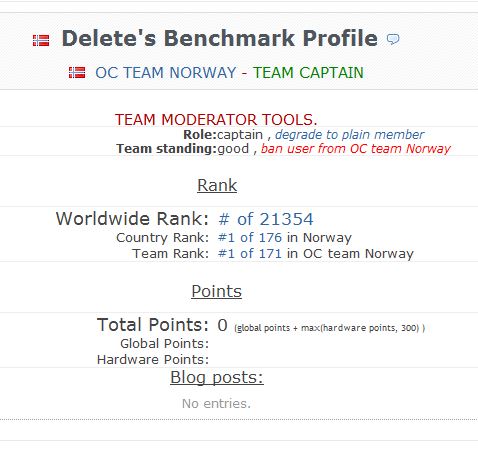Click 'ban user from OC team Norway'
Screen dimensions: 478x456
(x=356, y=149)
